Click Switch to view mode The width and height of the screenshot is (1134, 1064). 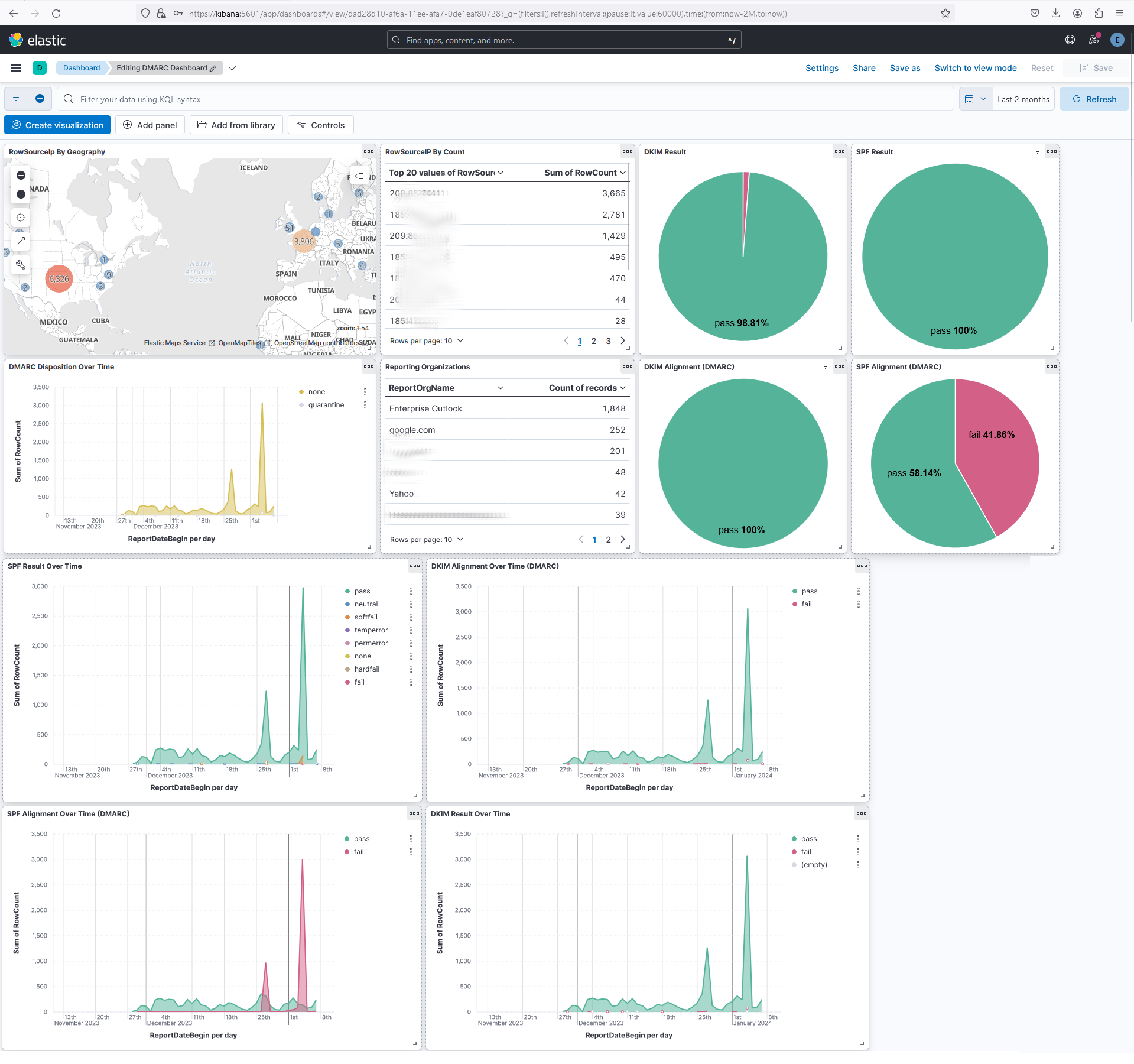[x=975, y=68]
